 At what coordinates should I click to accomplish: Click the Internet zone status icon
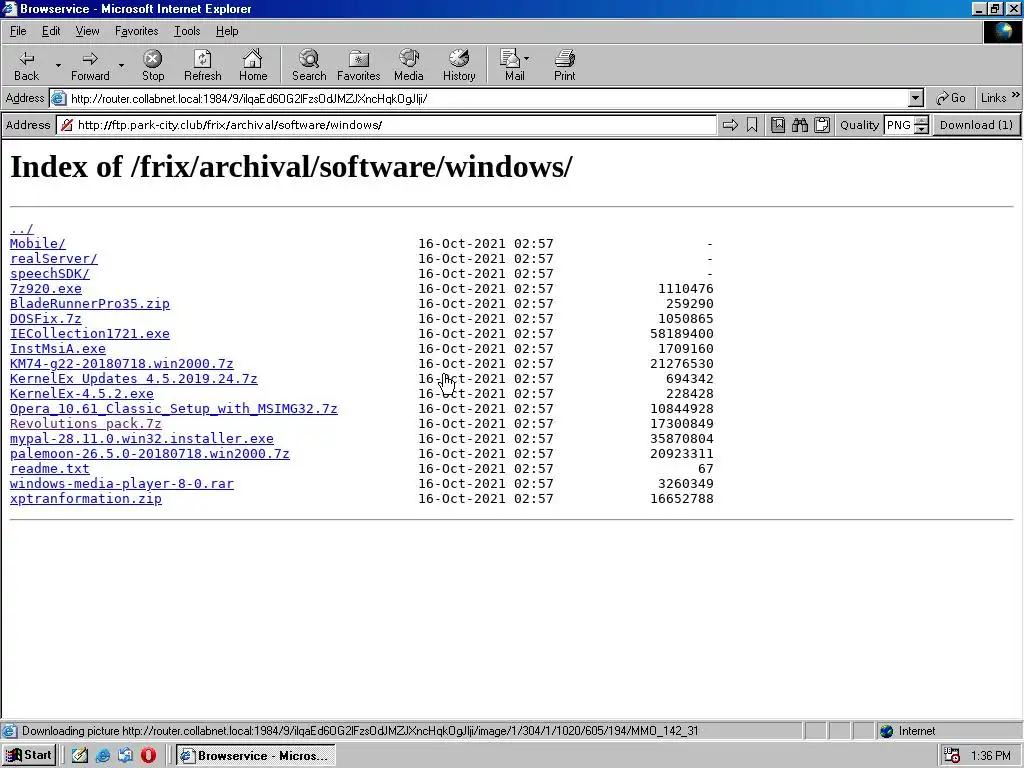[x=886, y=731]
